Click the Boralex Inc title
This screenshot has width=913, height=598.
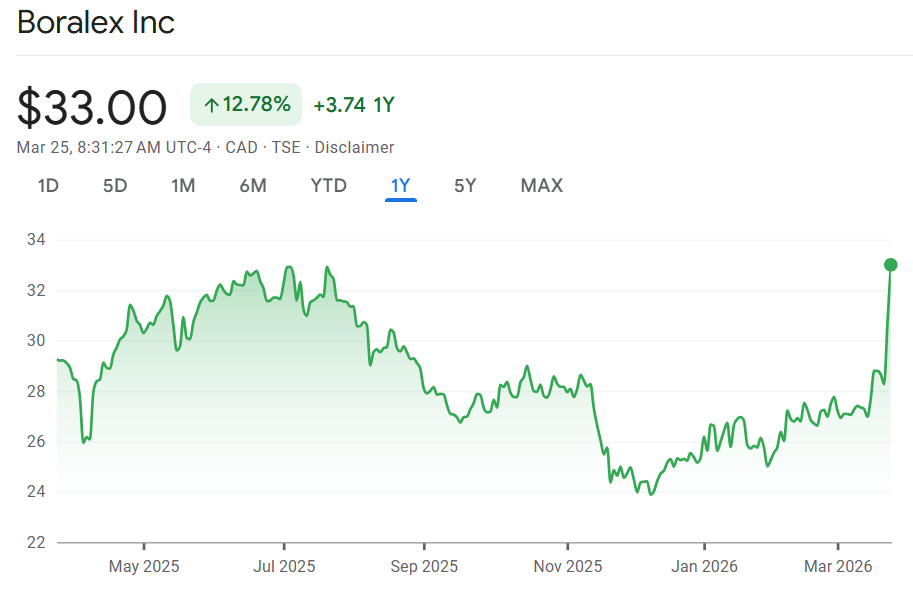coord(96,23)
